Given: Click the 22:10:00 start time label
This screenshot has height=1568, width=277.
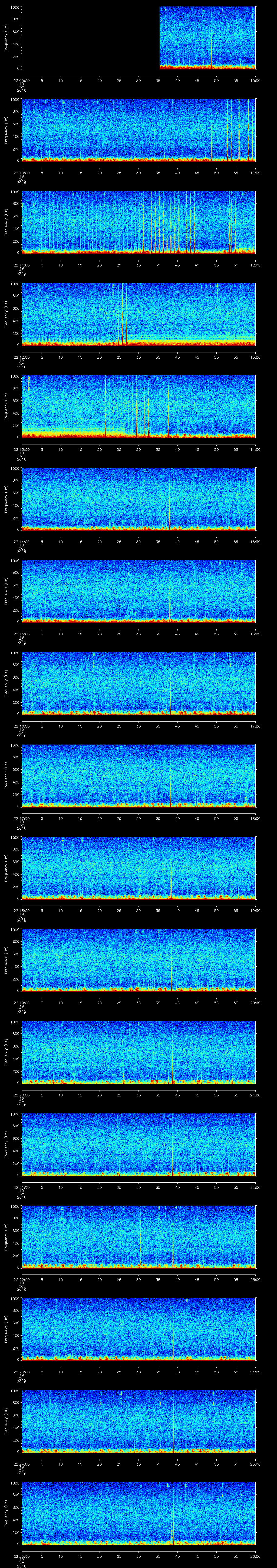Looking at the screenshot, I should click(x=22, y=173).
